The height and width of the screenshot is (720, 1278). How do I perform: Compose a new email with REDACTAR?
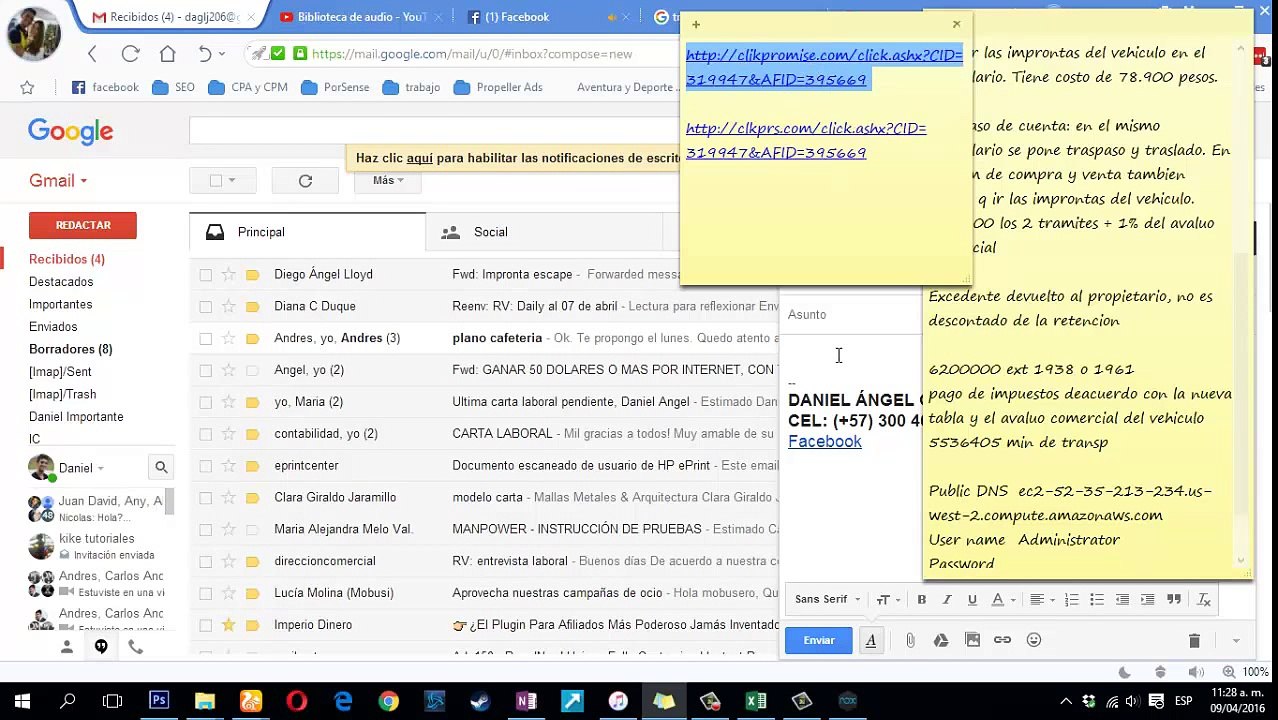coord(83,225)
